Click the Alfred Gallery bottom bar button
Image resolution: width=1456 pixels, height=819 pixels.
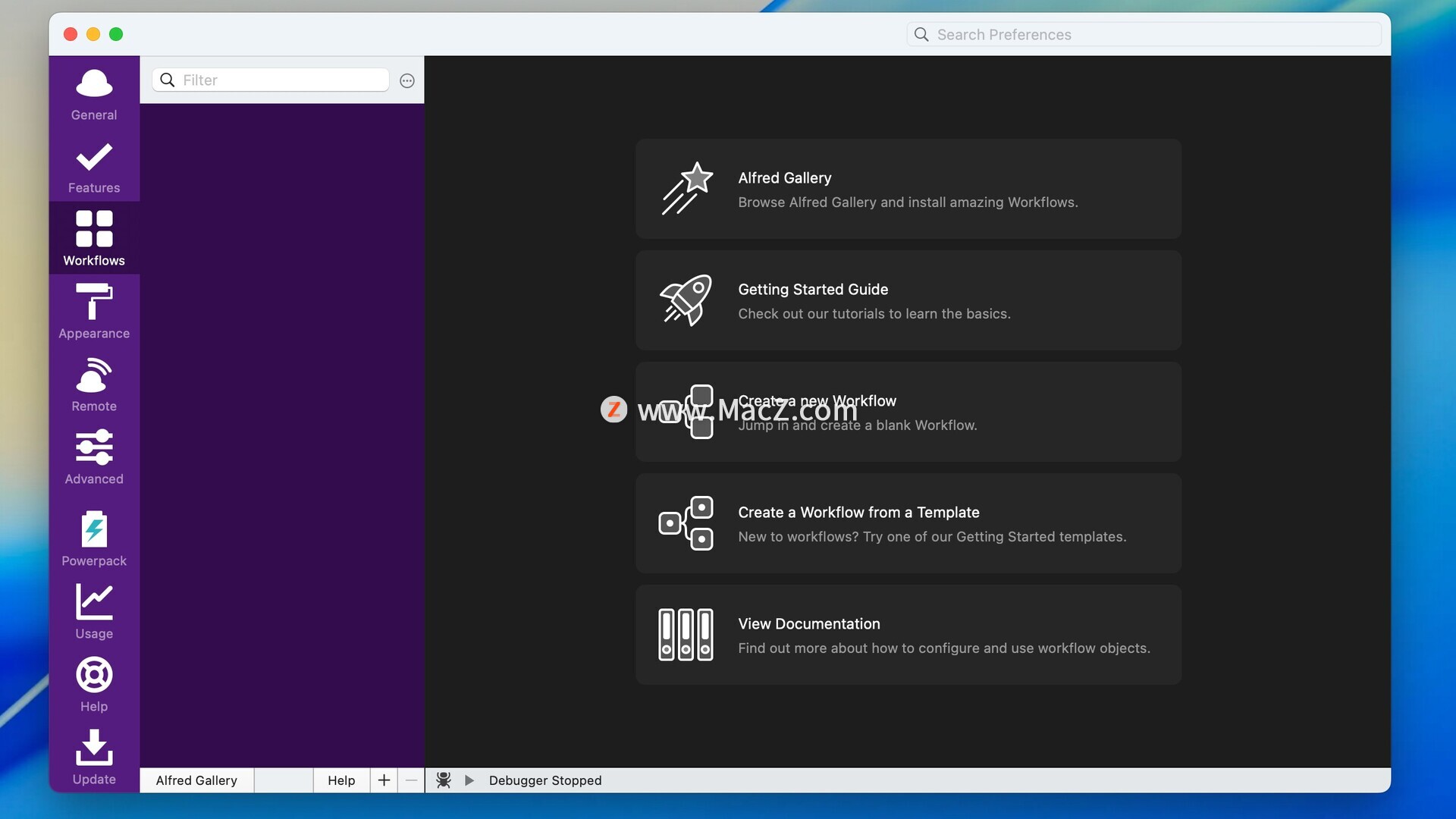click(x=196, y=780)
